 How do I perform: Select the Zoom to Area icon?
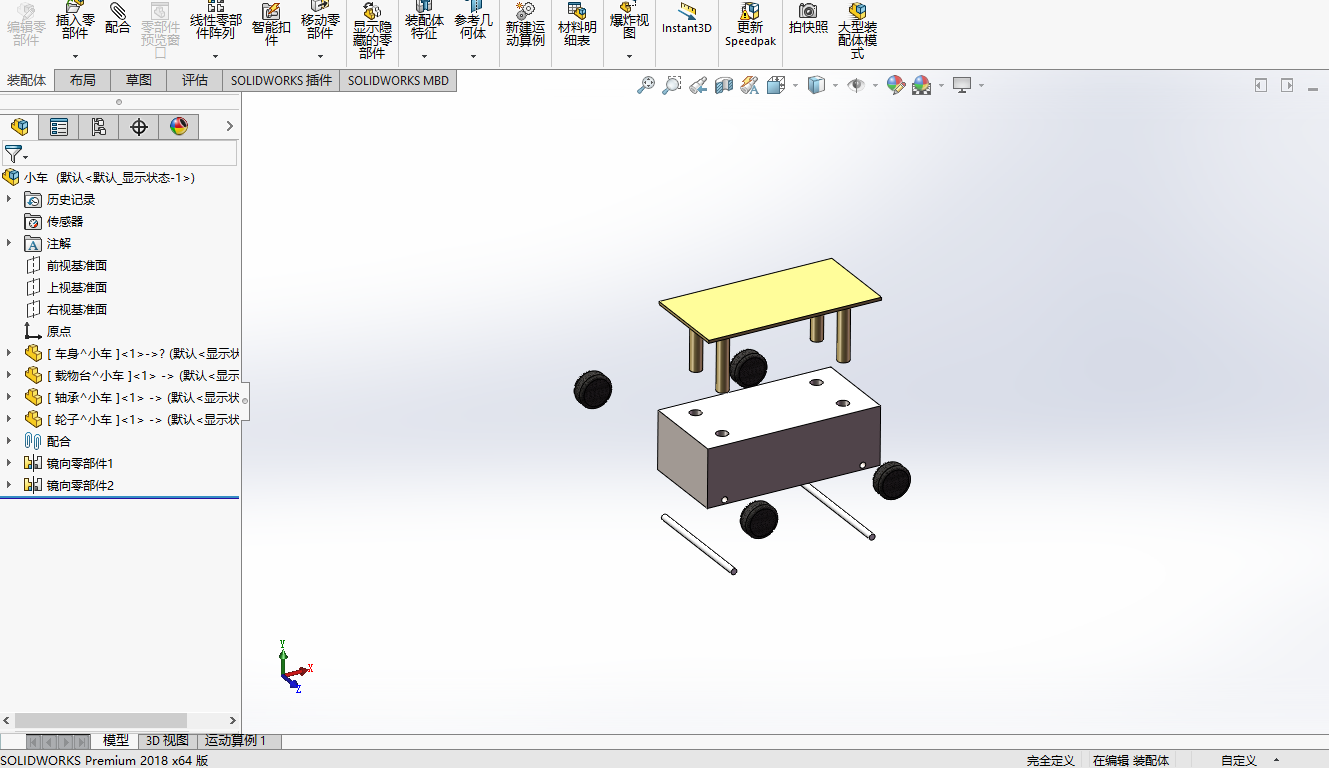tap(672, 86)
